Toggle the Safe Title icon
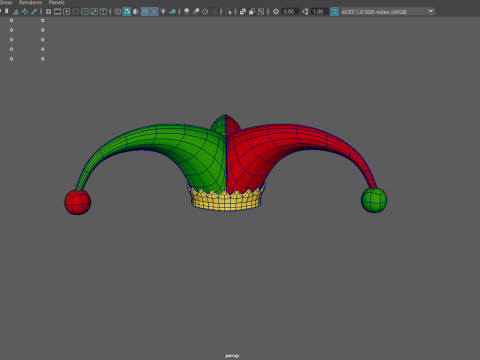 pos(103,12)
